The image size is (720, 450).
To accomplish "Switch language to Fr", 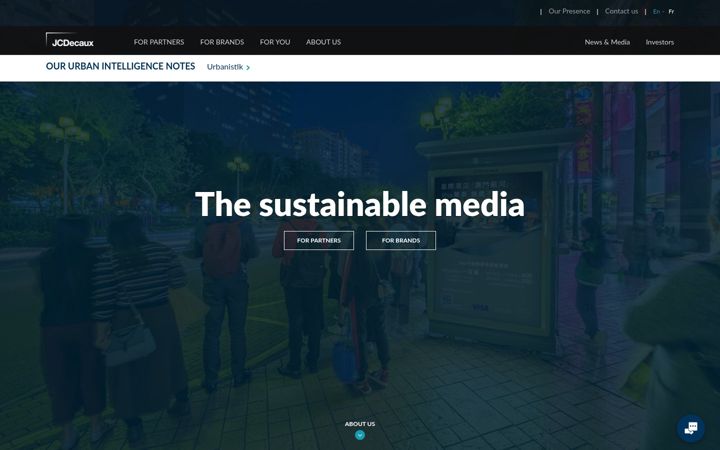I will coord(671,11).
